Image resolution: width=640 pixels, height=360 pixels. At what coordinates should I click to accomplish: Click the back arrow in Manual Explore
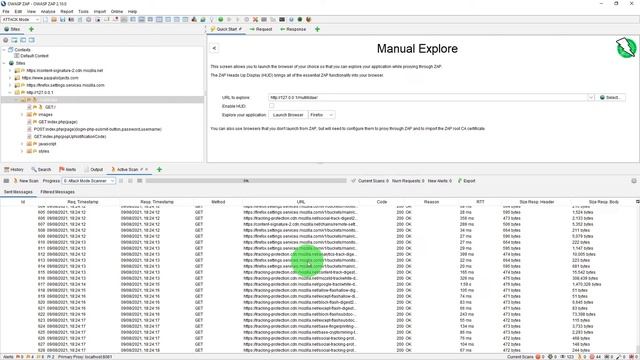[214, 48]
